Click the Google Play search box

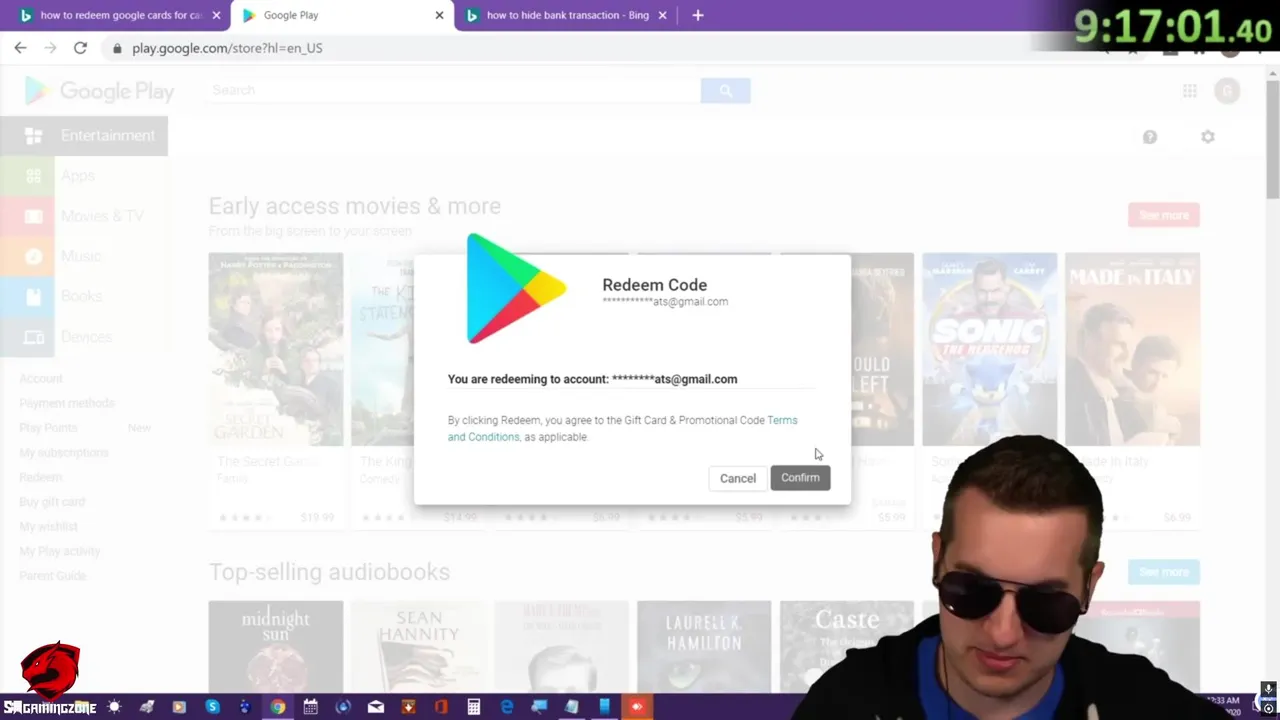[x=455, y=90]
